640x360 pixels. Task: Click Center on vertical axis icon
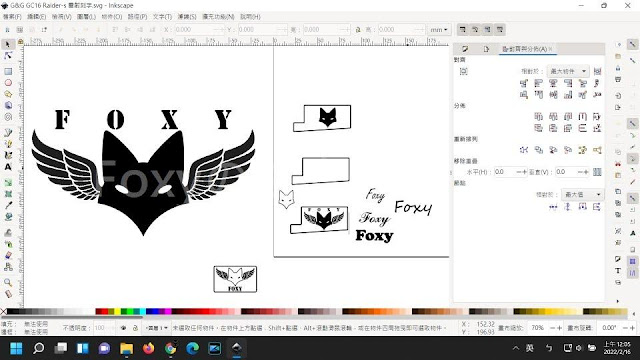(553, 83)
